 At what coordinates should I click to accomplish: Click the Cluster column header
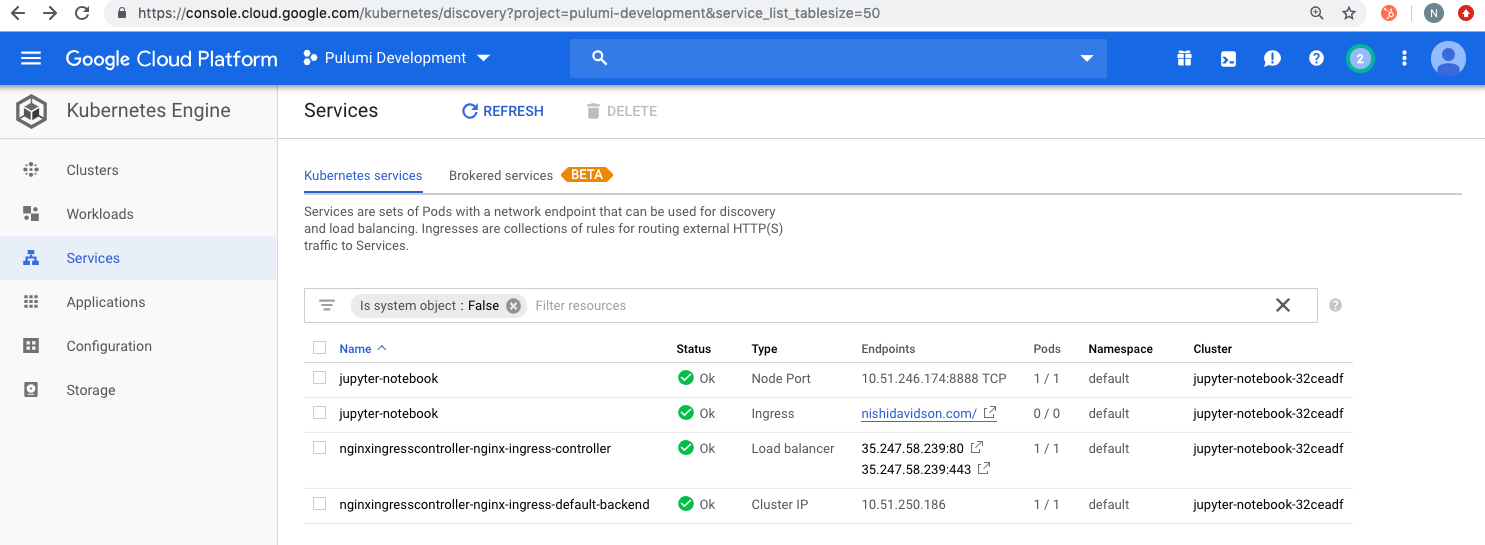pyautogui.click(x=1212, y=349)
